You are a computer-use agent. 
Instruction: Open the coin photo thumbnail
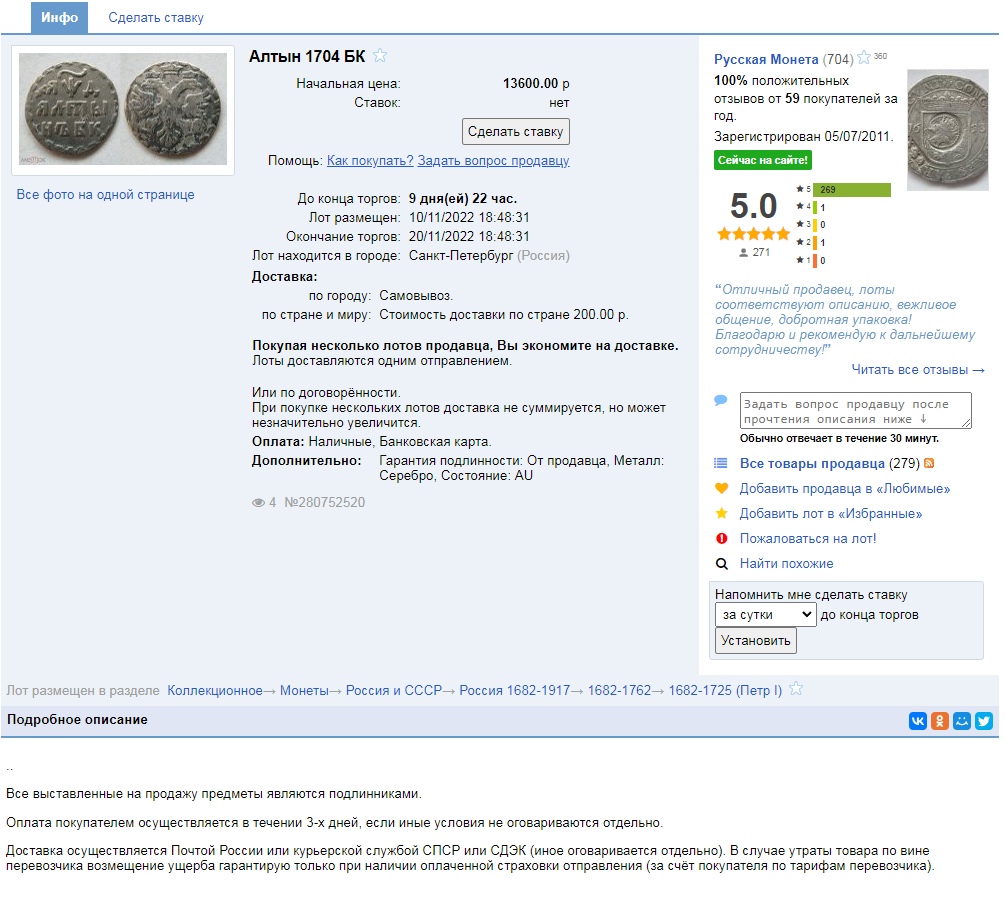123,110
